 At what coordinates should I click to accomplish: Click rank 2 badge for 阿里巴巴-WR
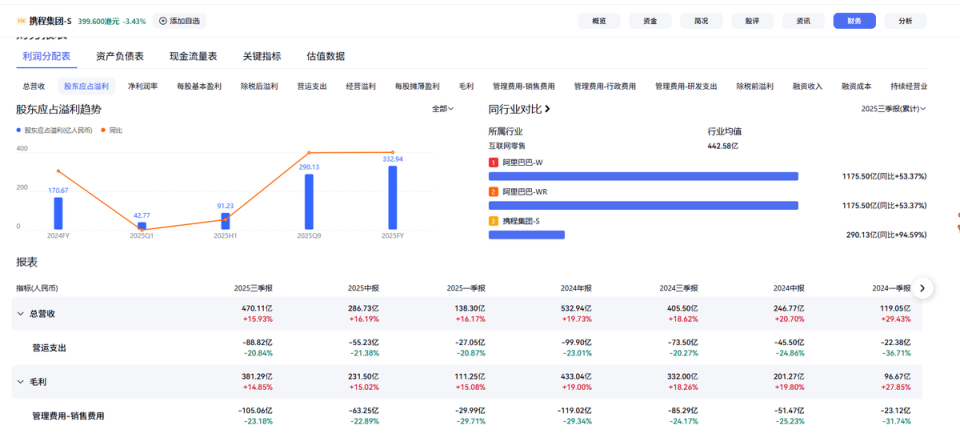[x=493, y=192]
